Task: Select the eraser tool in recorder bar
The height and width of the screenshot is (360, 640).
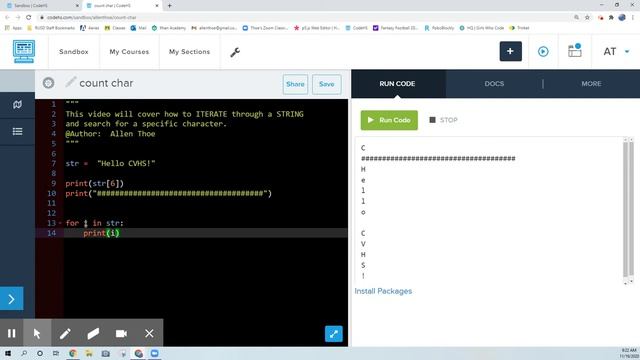Action: (93, 333)
